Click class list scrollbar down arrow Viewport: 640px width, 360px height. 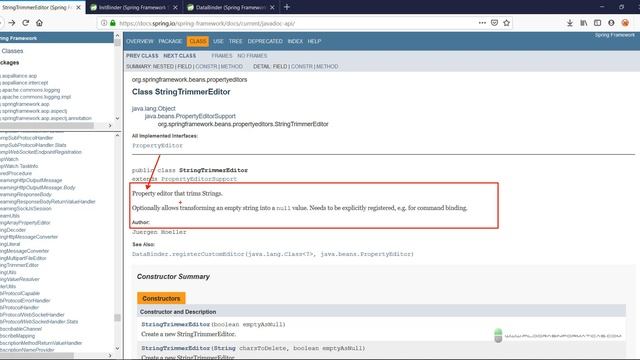pos(118,348)
